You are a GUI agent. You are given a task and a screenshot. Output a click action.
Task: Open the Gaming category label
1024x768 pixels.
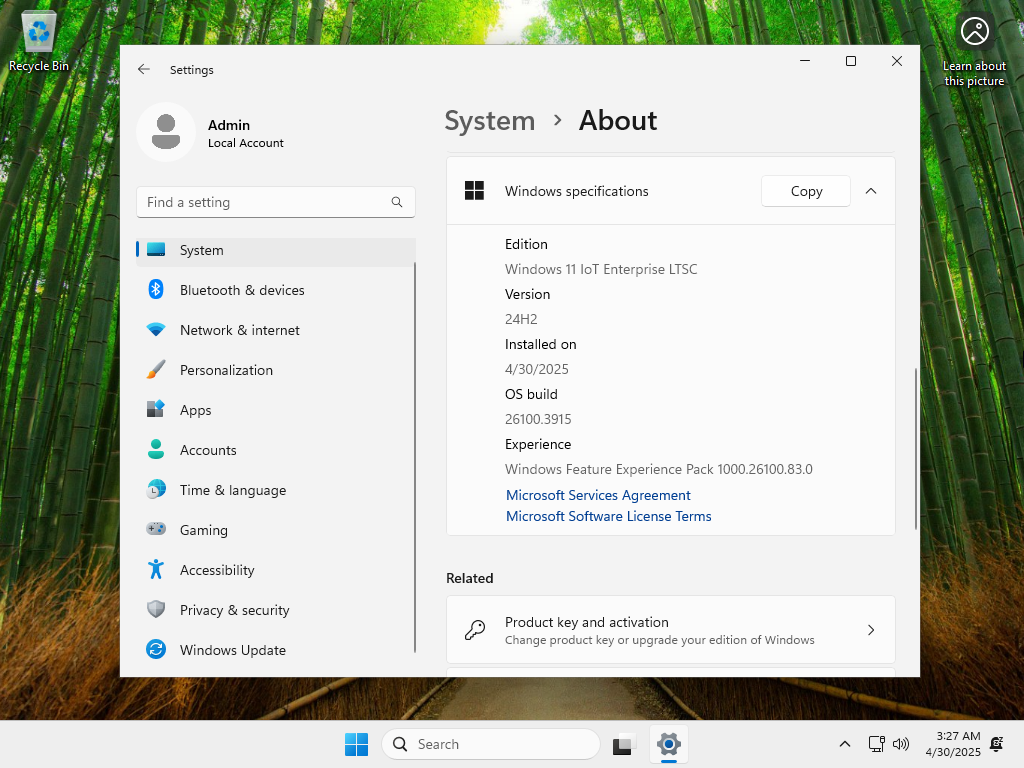click(x=204, y=530)
